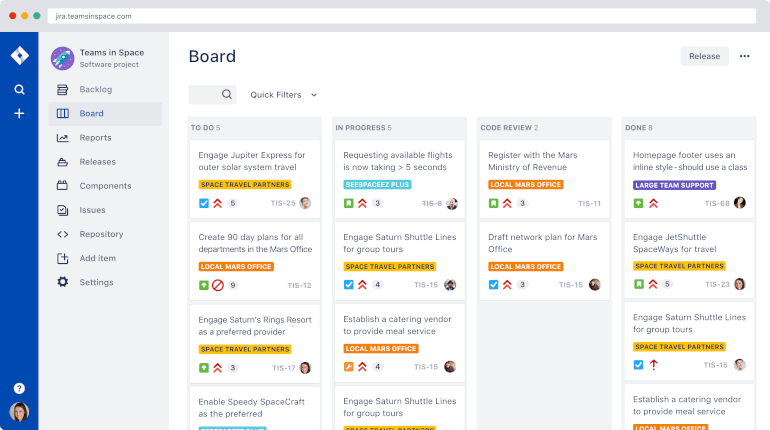Click the browser address bar
The width and height of the screenshot is (770, 430).
click(x=402, y=16)
